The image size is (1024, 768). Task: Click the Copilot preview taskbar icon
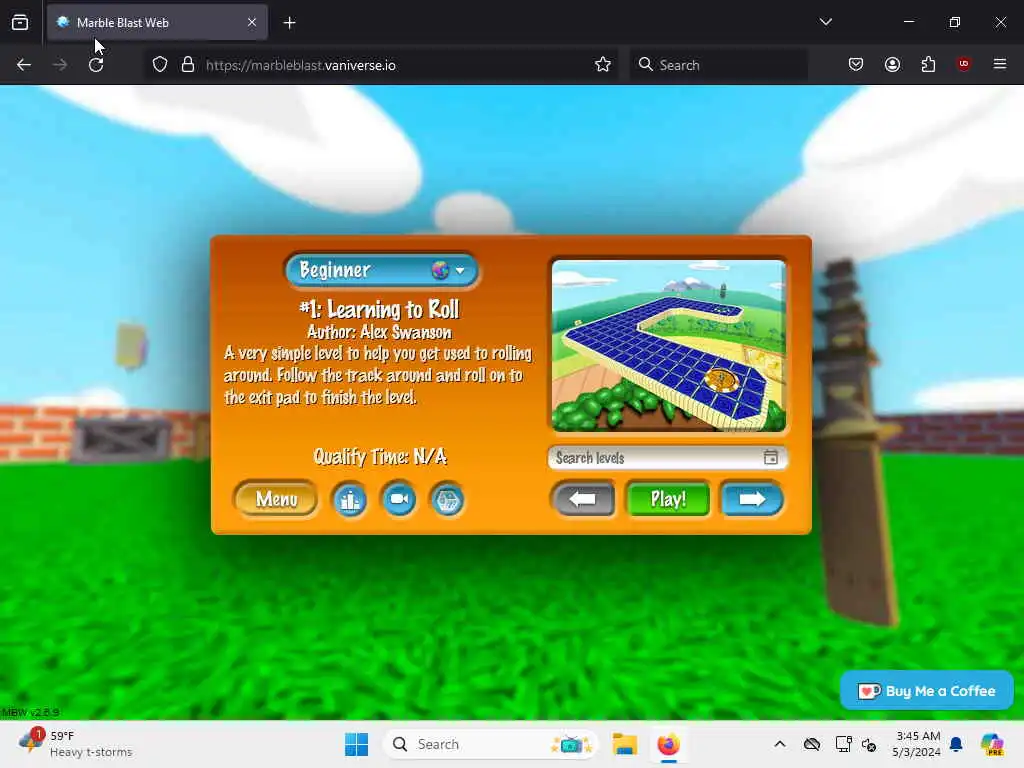[992, 744]
